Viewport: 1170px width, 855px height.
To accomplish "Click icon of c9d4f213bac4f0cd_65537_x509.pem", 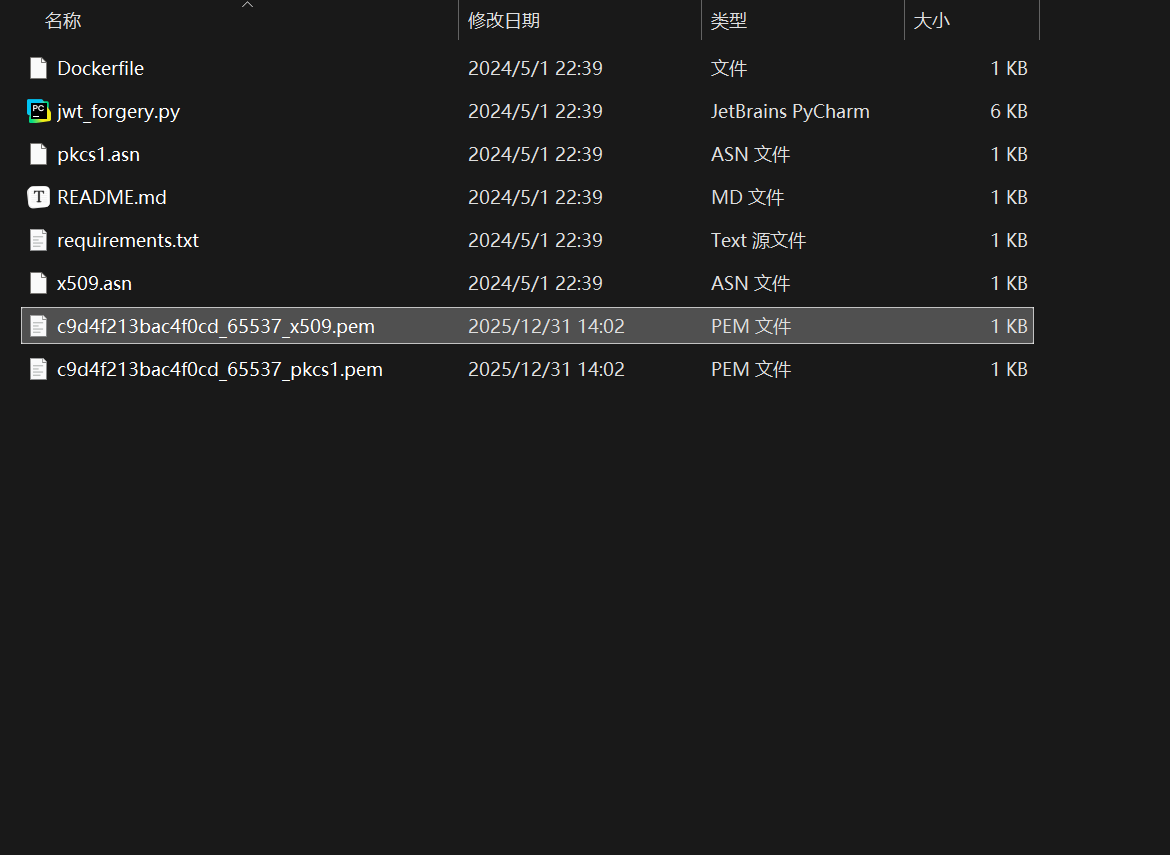I will click(38, 326).
